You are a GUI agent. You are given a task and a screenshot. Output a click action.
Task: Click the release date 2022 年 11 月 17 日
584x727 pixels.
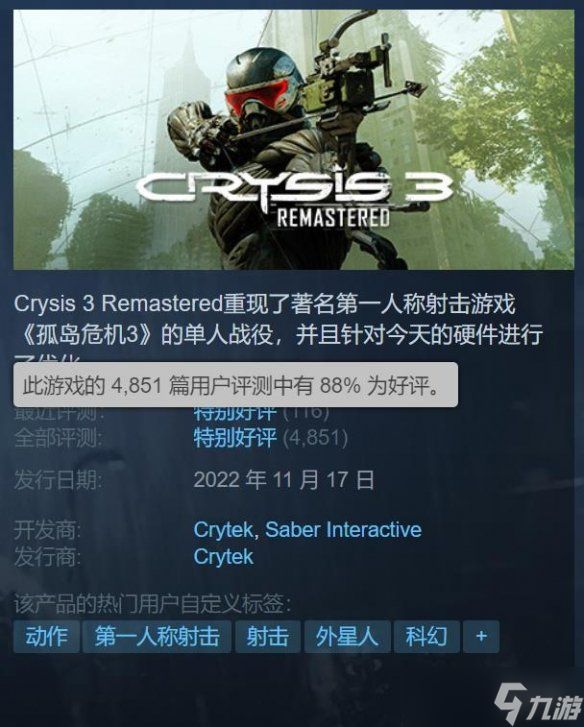(x=284, y=480)
